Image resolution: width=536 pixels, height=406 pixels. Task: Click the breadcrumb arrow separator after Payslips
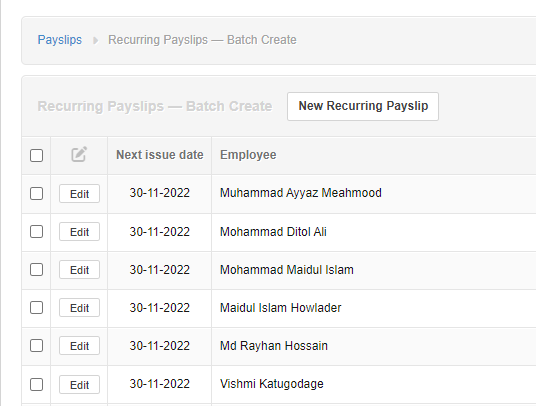pyautogui.click(x=95, y=40)
